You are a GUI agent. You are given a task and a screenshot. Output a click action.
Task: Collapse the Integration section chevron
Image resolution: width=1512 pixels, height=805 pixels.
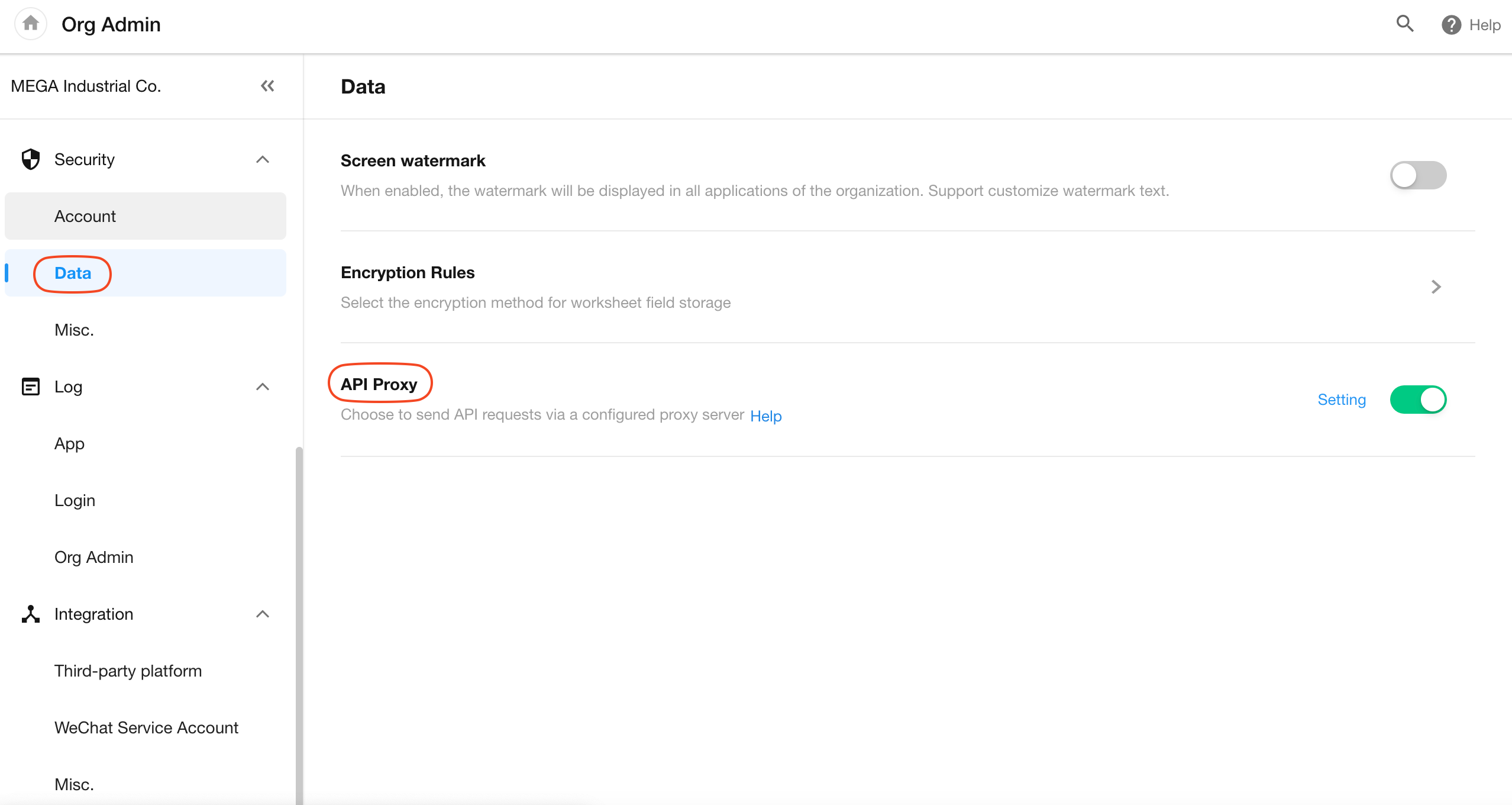(x=263, y=614)
